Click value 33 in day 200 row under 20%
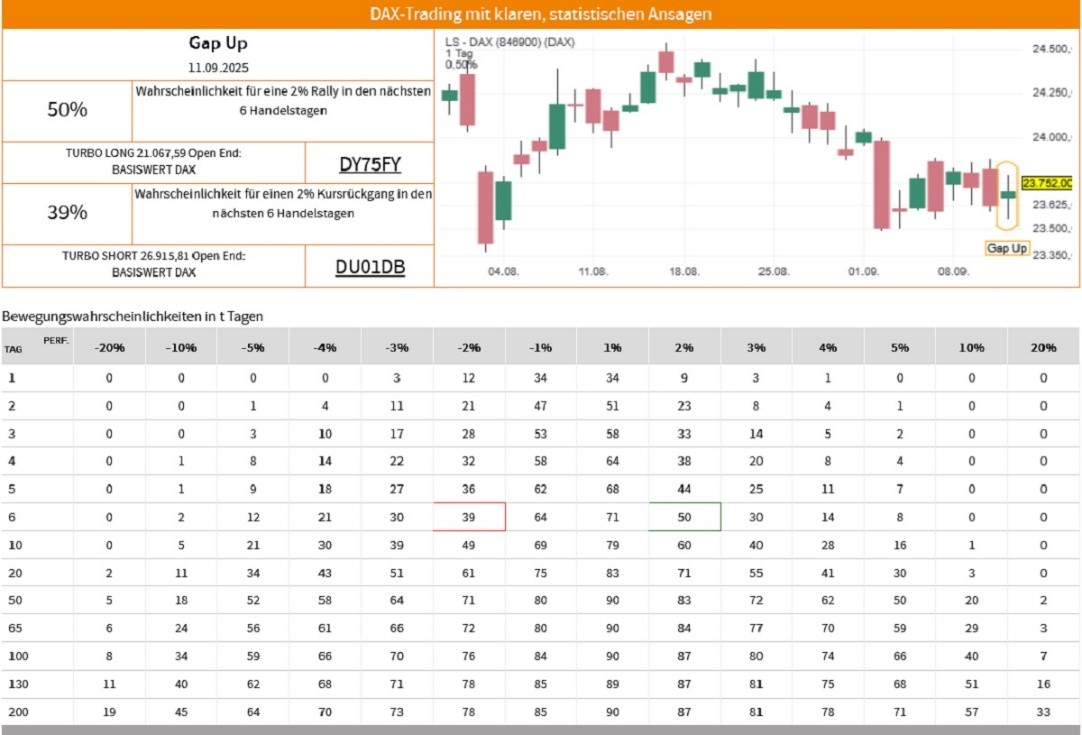 [1043, 712]
